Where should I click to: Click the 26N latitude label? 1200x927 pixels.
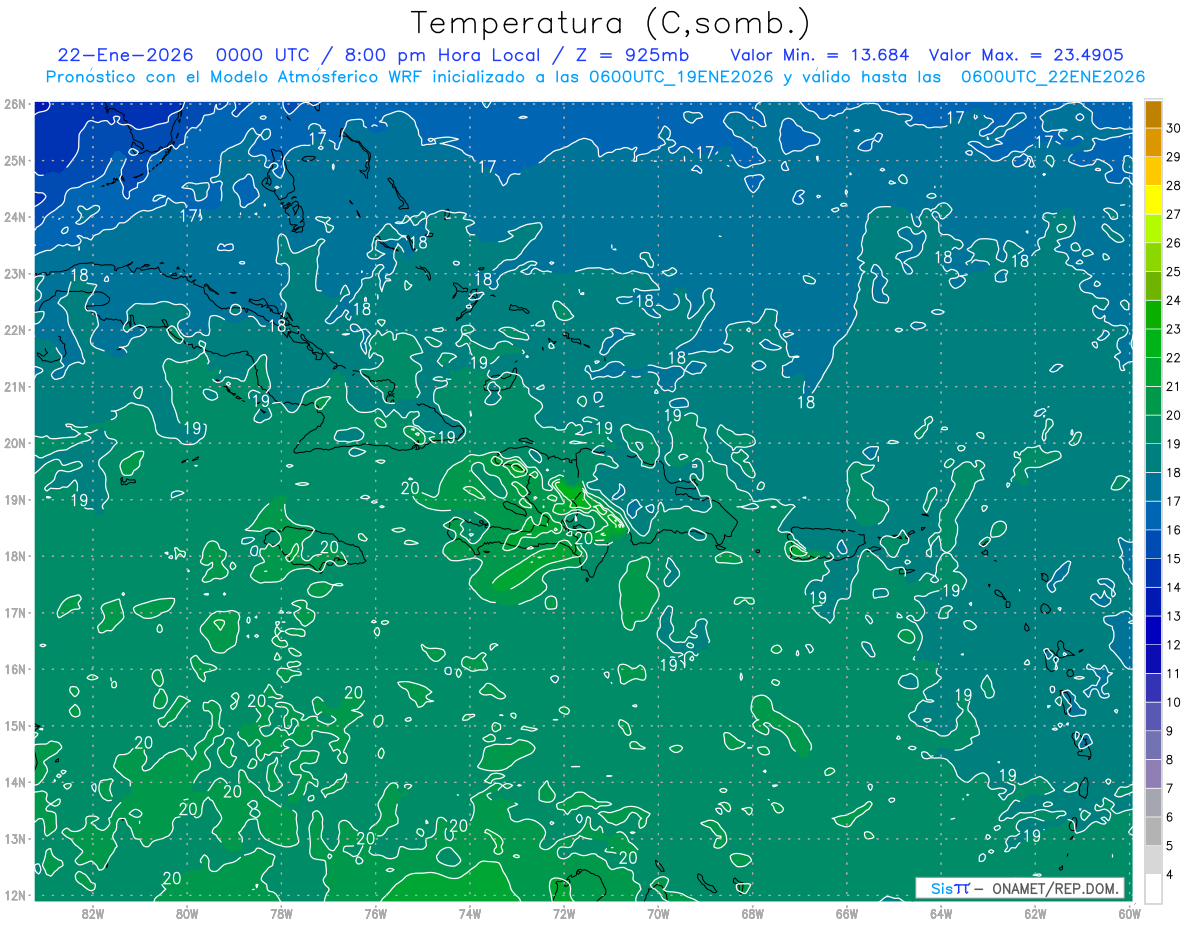click(x=15, y=104)
